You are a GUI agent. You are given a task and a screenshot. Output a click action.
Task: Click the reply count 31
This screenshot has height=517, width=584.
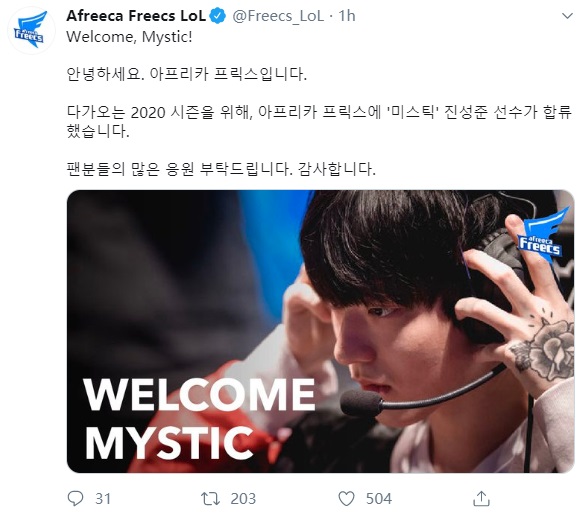pyautogui.click(x=103, y=499)
